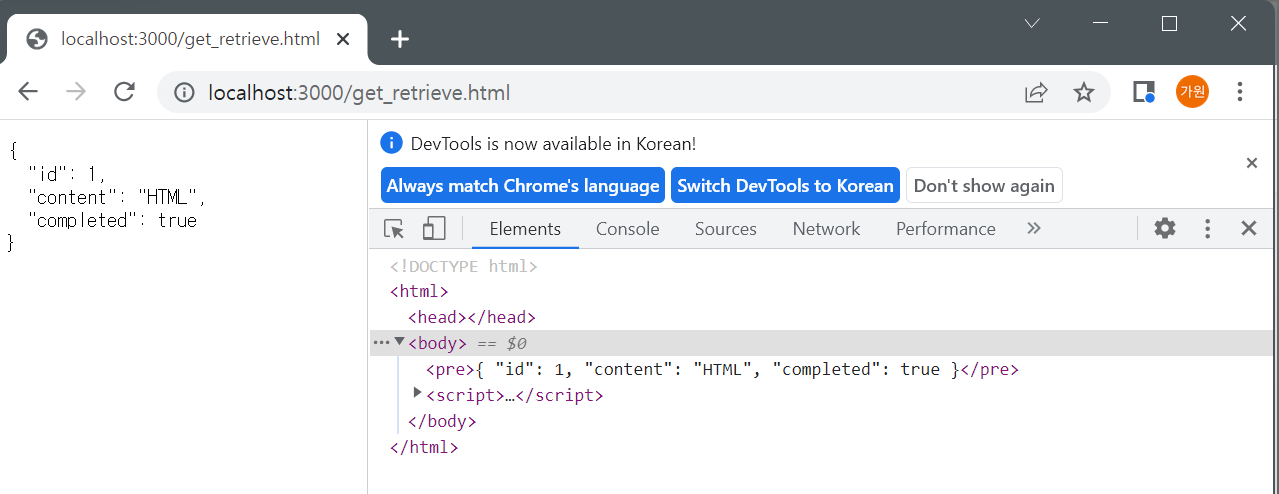View site information icon in address bar
Screen dimensions: 1279x494
184,93
